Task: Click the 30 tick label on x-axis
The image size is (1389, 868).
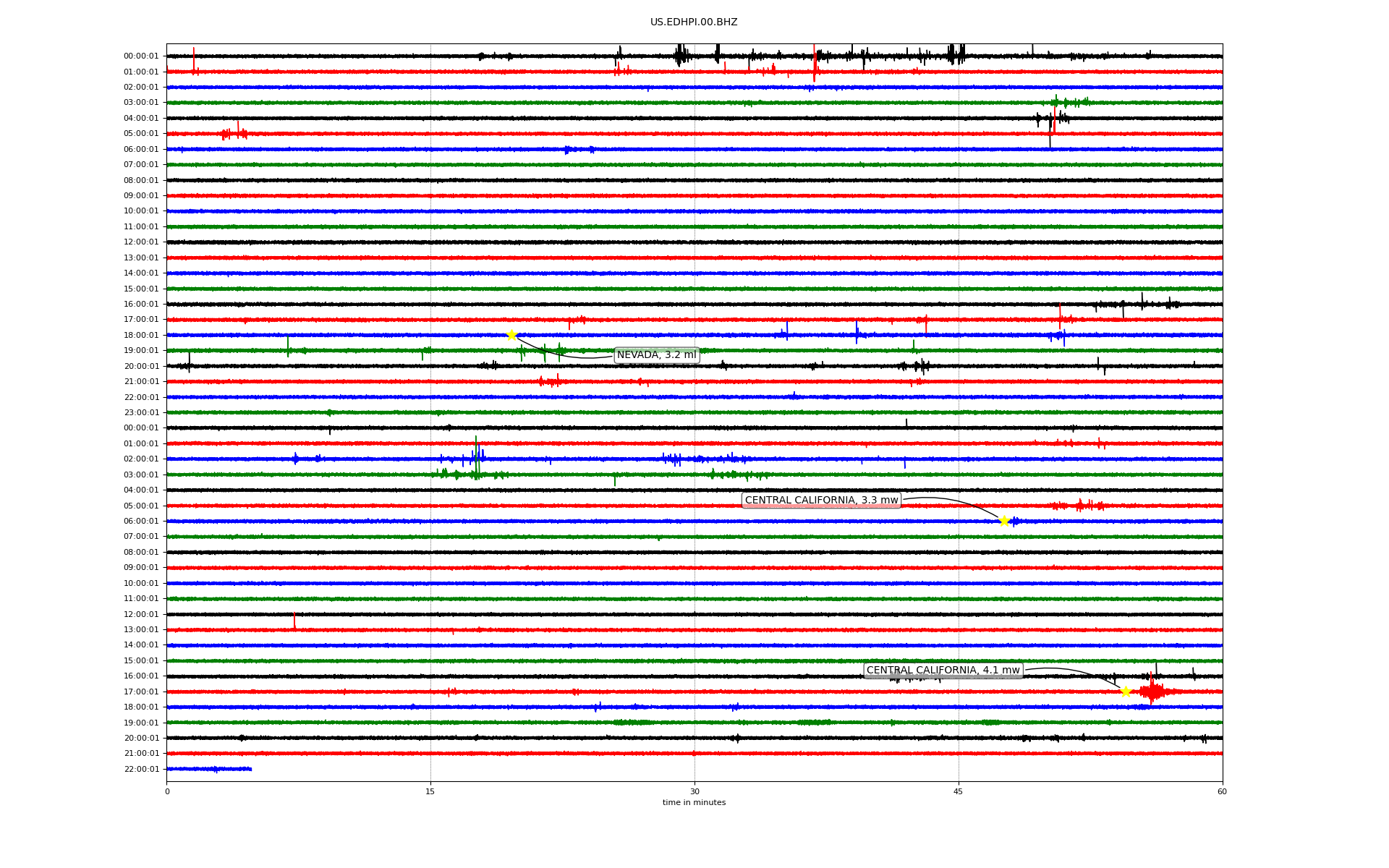Action: pos(694,791)
